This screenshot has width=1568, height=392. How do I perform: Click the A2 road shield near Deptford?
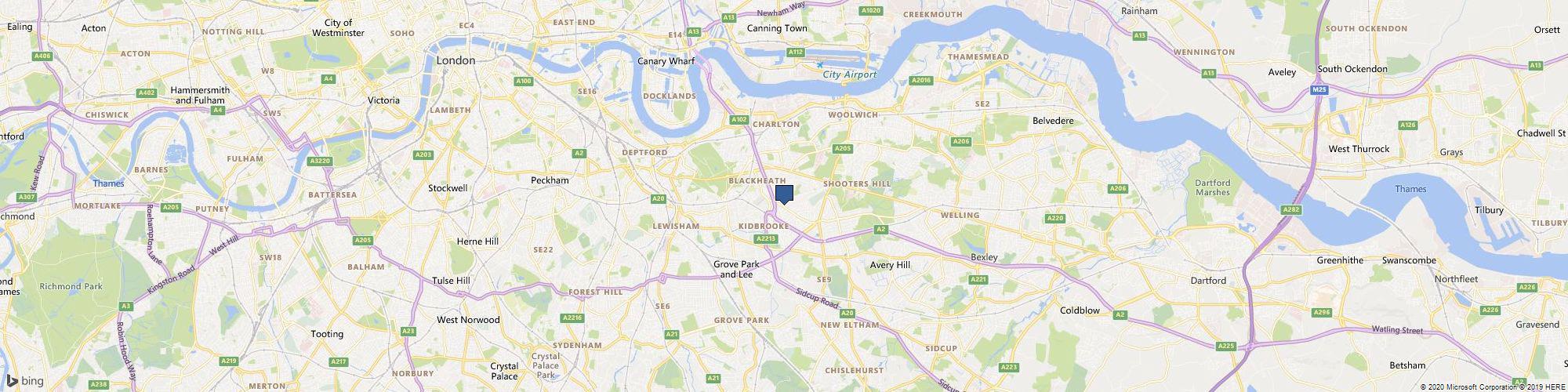click(x=579, y=153)
